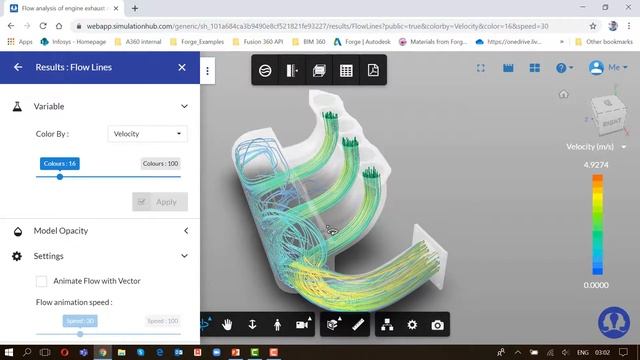Select the Orbit tool

(x=206, y=324)
